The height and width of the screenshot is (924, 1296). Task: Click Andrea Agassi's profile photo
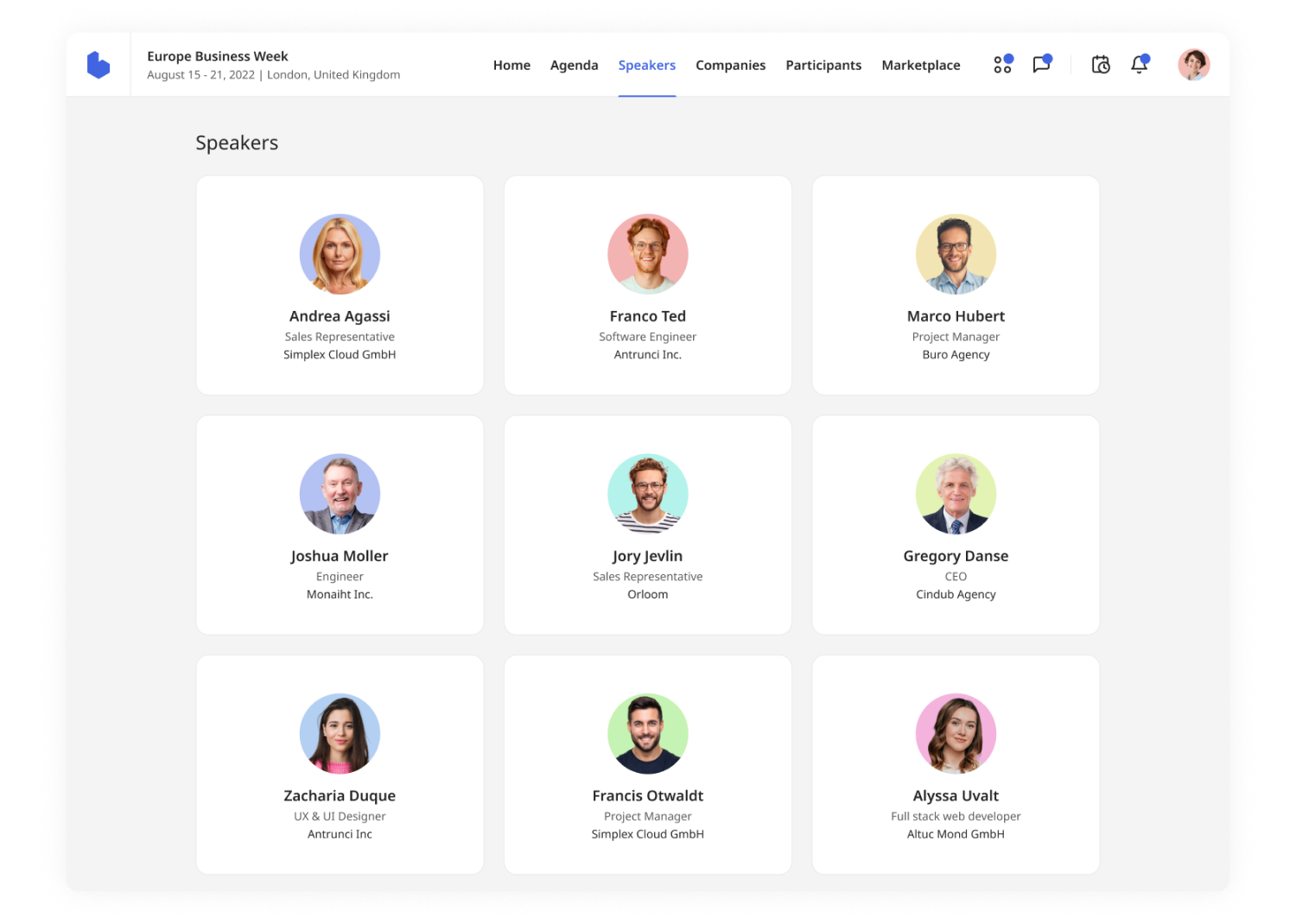[340, 254]
